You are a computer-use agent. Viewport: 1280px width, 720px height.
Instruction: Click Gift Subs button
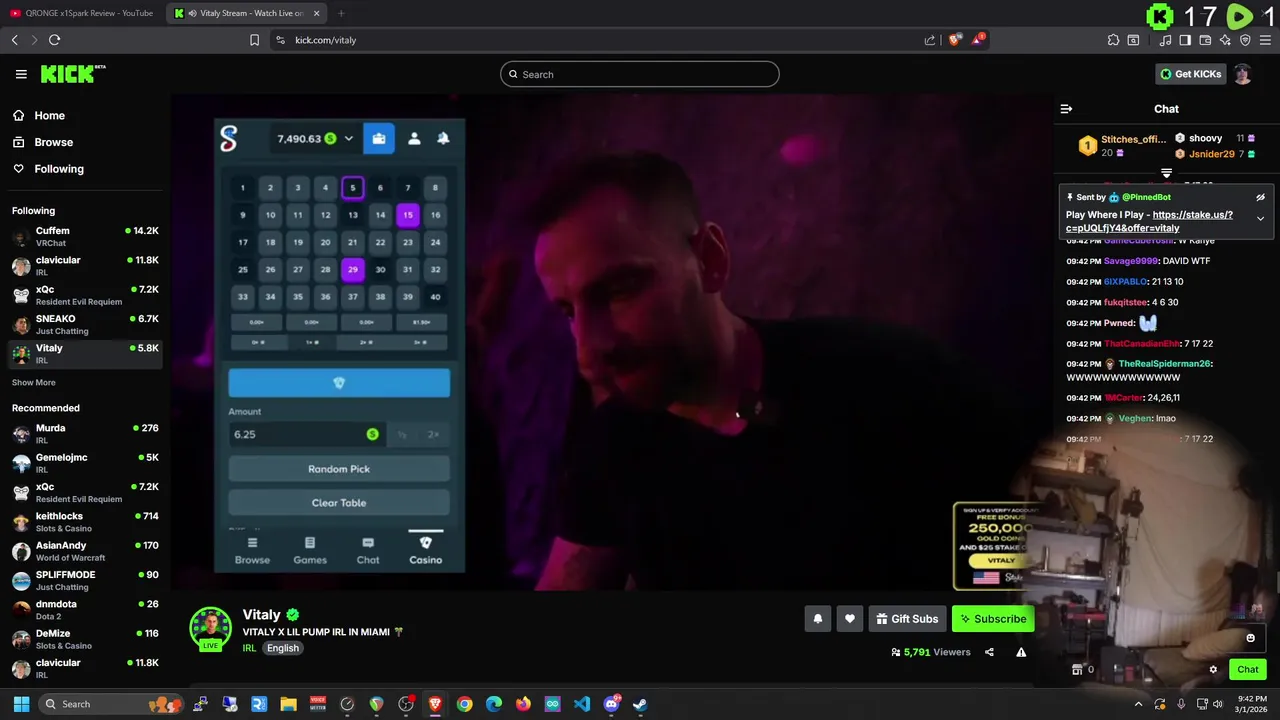tap(907, 619)
